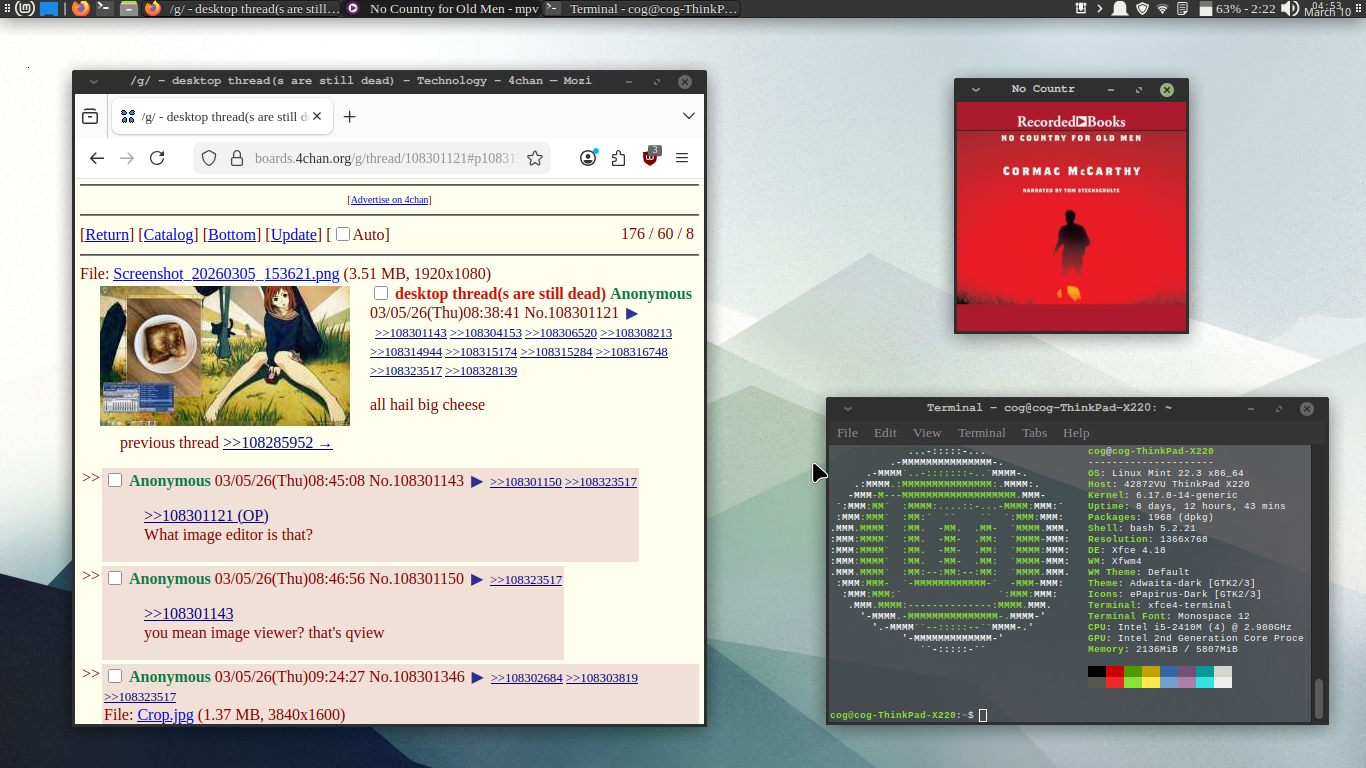Open the Firefox hamburger application menu
Screen dimensions: 1366x768
click(x=682, y=158)
